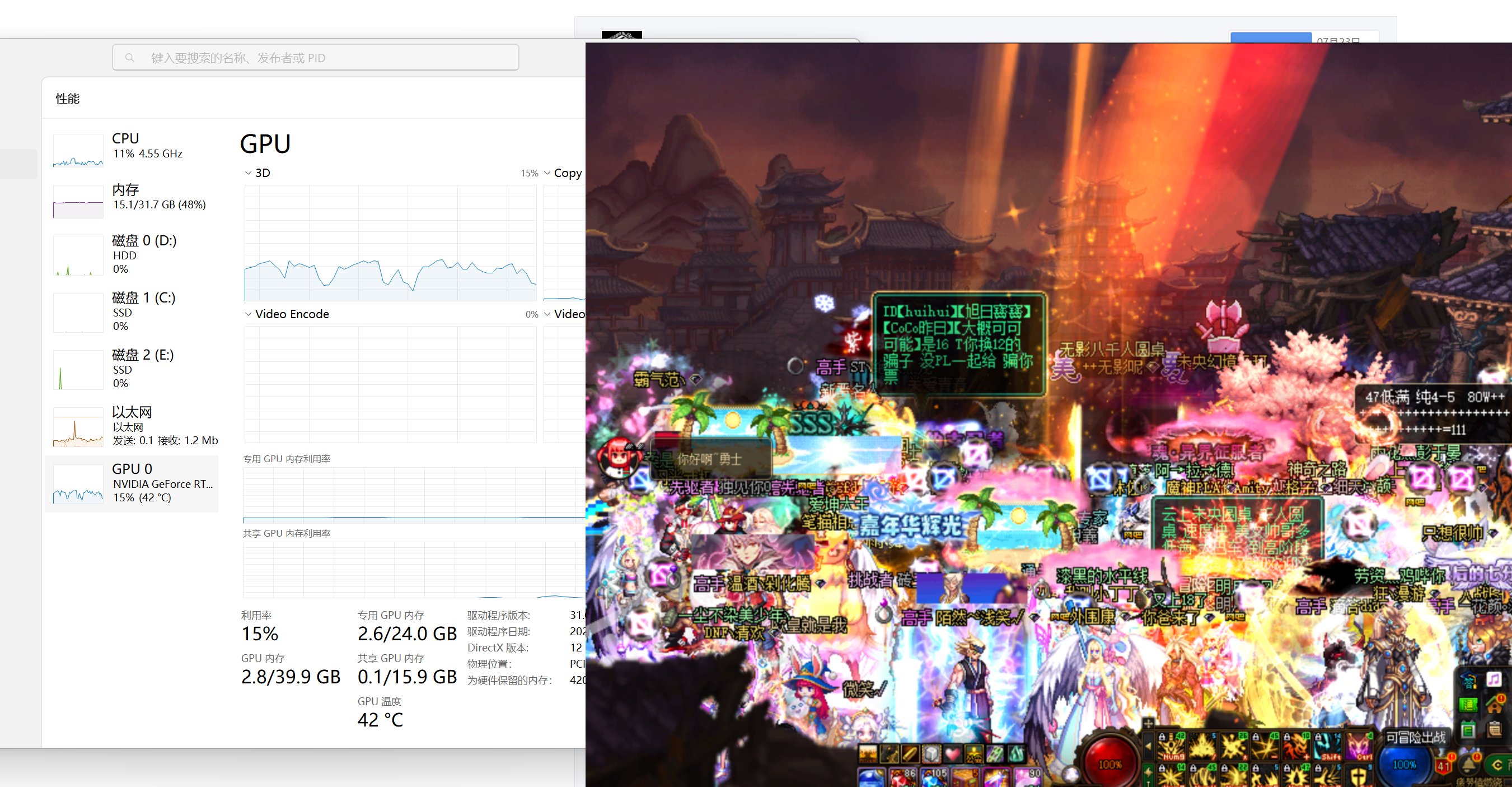Click the 你好啊~勇士 dialog bubble

(711, 459)
